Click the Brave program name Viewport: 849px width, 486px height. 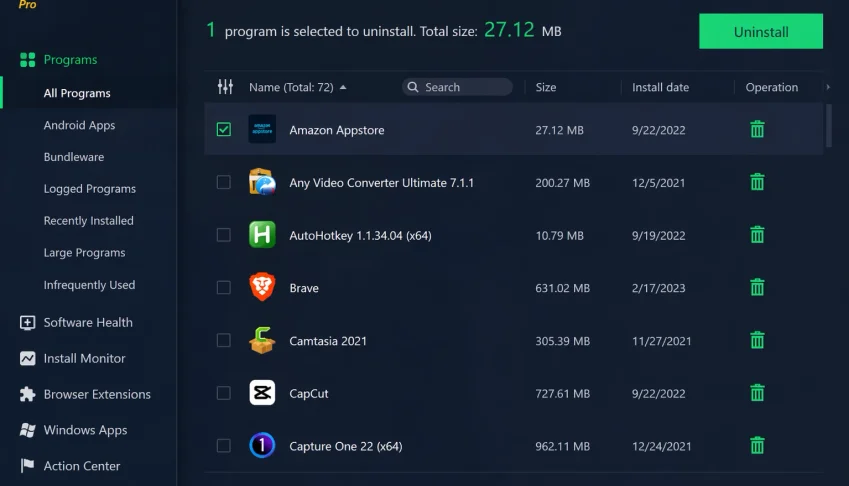(304, 288)
